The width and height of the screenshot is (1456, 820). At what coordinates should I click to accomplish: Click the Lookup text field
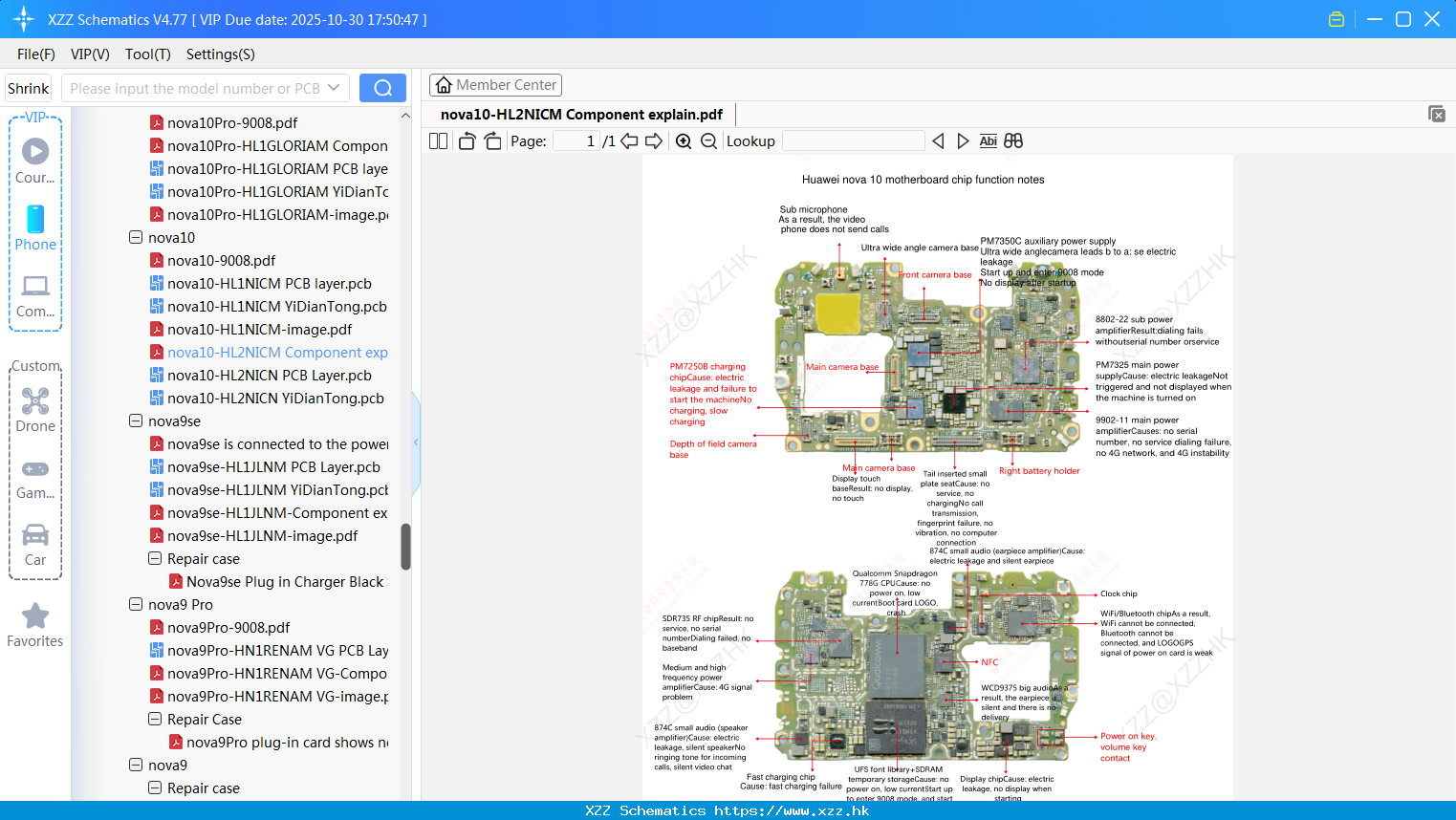tap(853, 140)
